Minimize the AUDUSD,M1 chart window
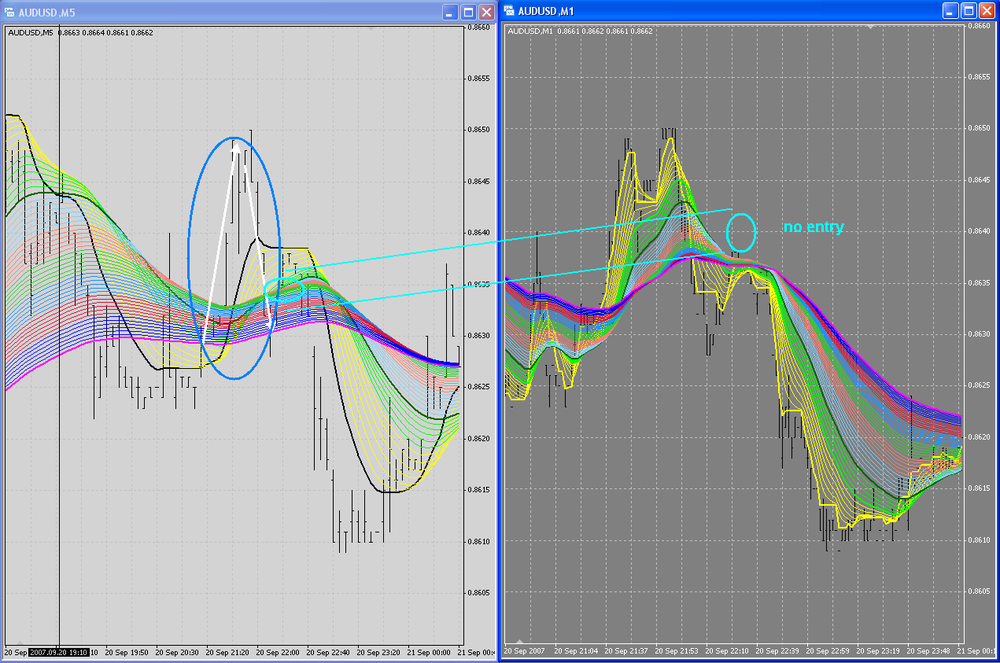The image size is (1000, 663). point(950,11)
